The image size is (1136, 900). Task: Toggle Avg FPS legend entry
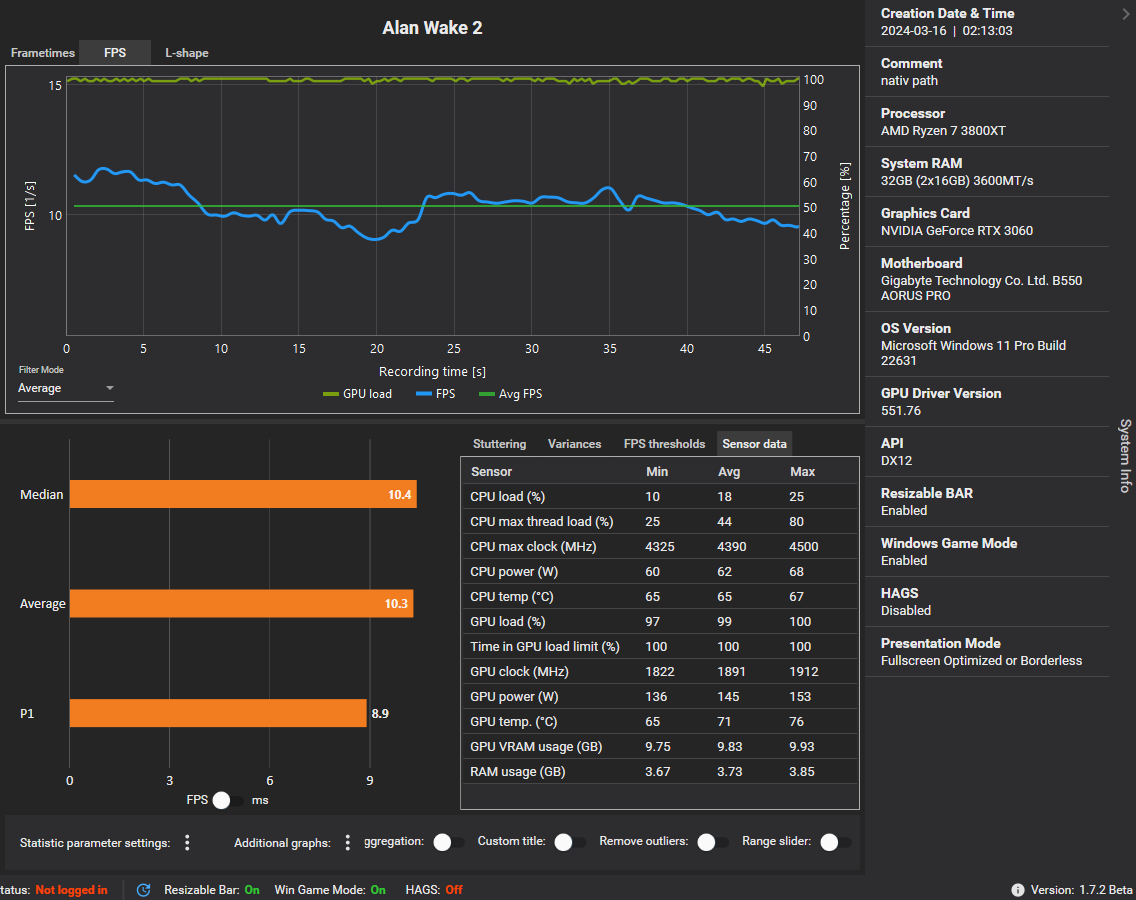(511, 394)
